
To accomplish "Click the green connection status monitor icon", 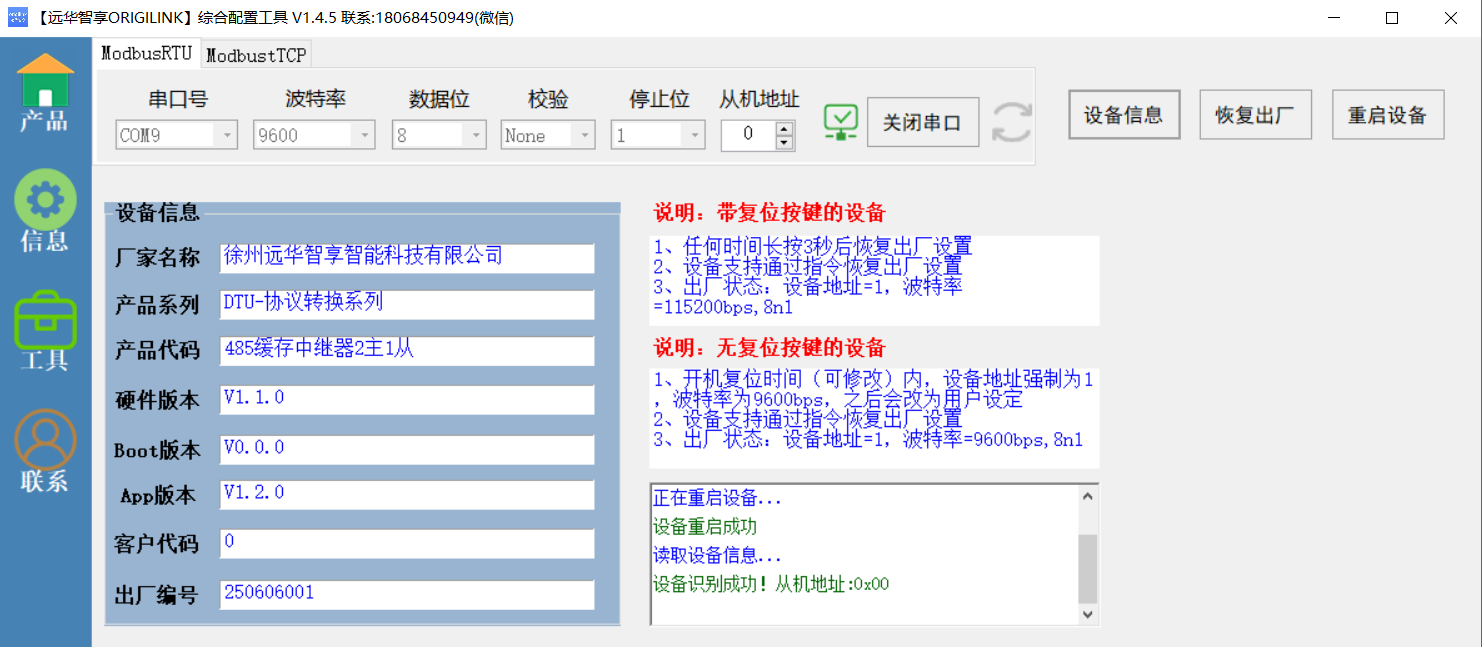I will (x=841, y=122).
